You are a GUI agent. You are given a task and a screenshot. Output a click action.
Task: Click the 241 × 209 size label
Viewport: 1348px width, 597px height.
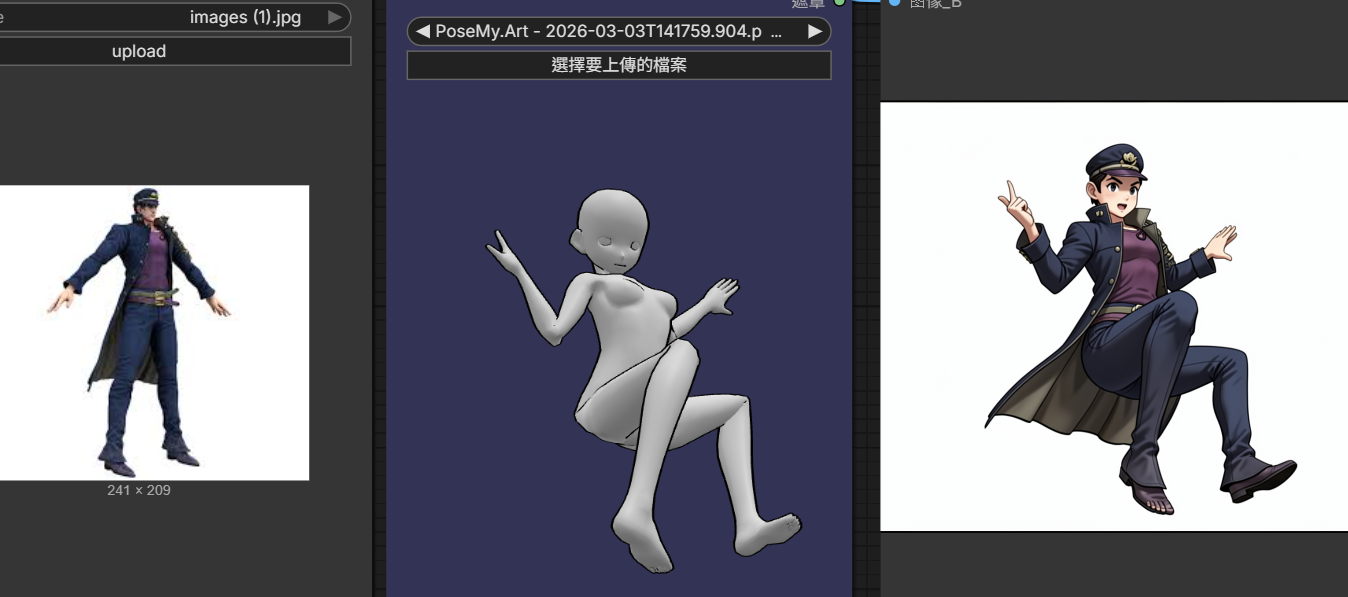[139, 490]
